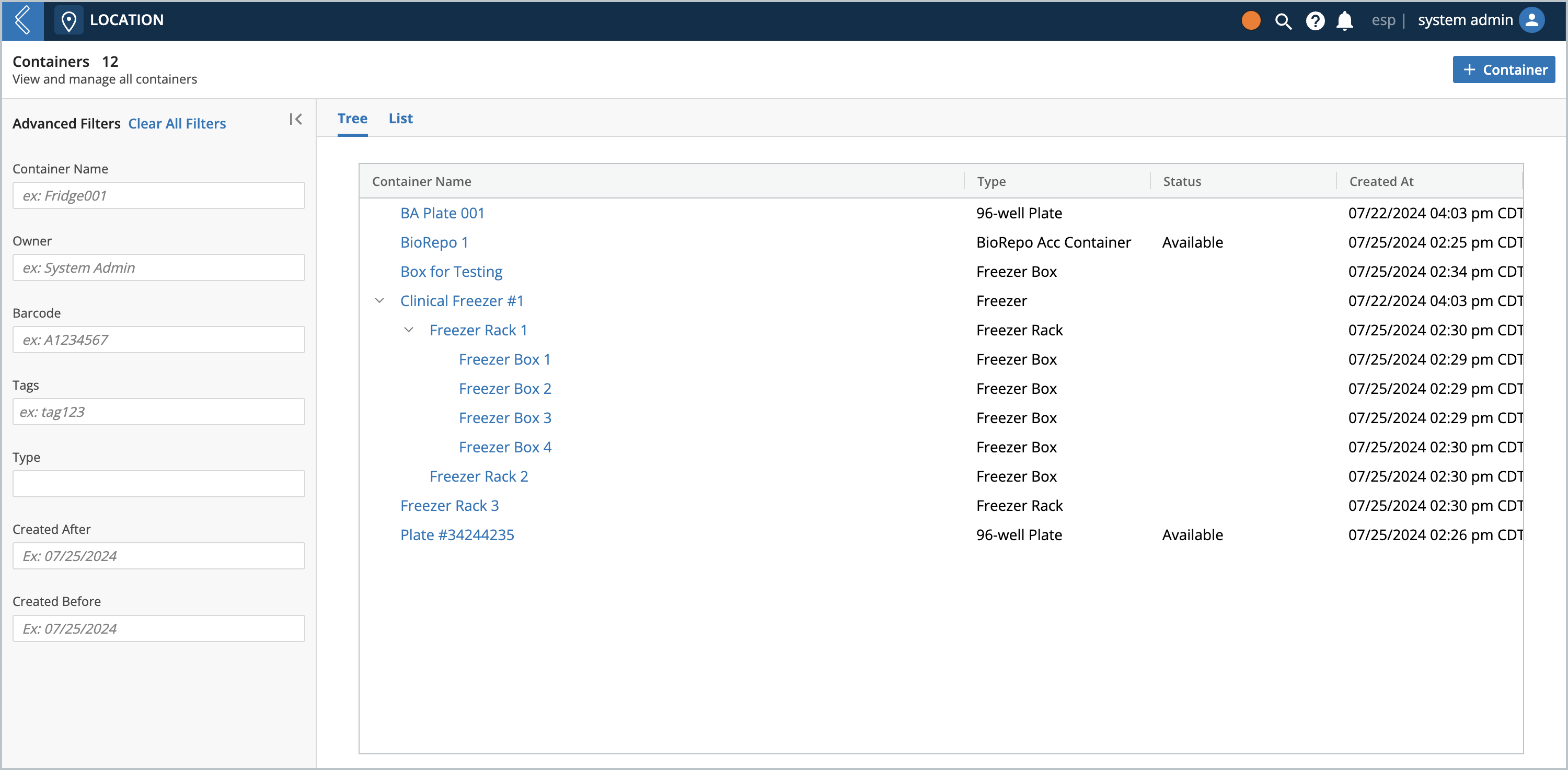The height and width of the screenshot is (770, 1568).
Task: Open Clinical Freezer #1 link
Action: pyautogui.click(x=462, y=300)
